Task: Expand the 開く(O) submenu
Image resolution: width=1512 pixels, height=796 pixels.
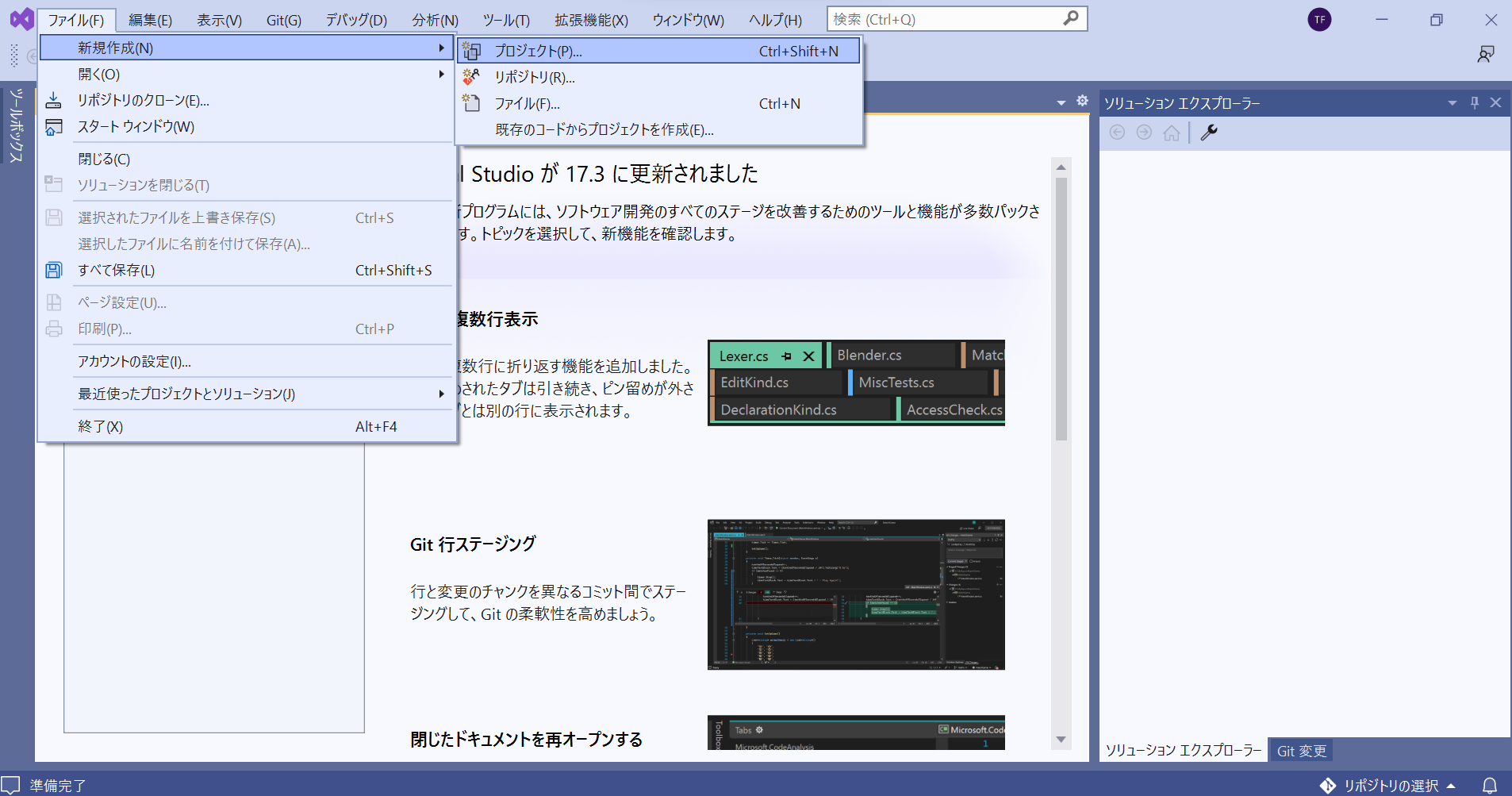Action: (x=442, y=74)
